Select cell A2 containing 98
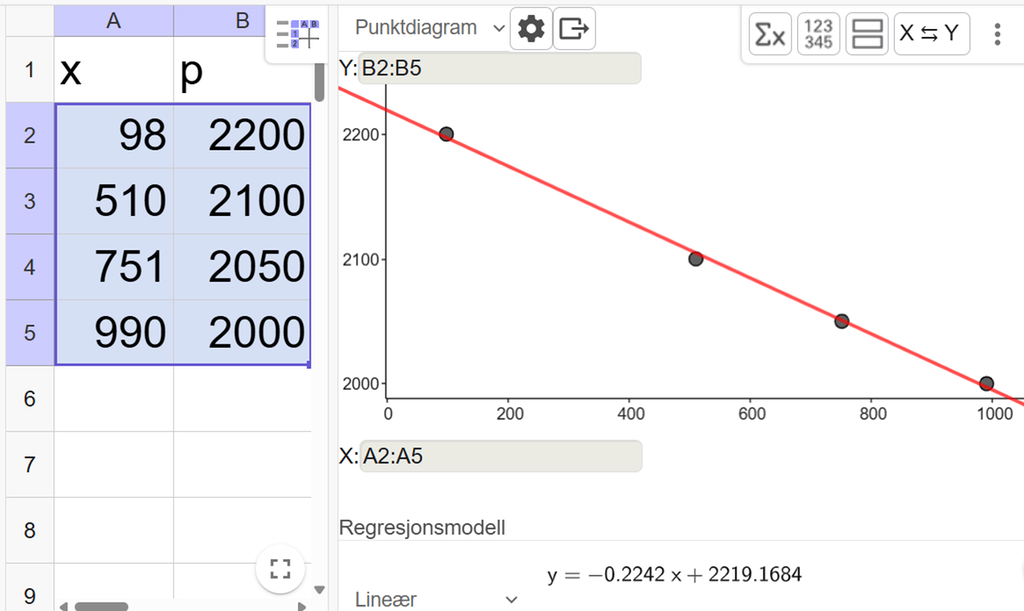Image resolution: width=1024 pixels, height=611 pixels. click(x=113, y=133)
